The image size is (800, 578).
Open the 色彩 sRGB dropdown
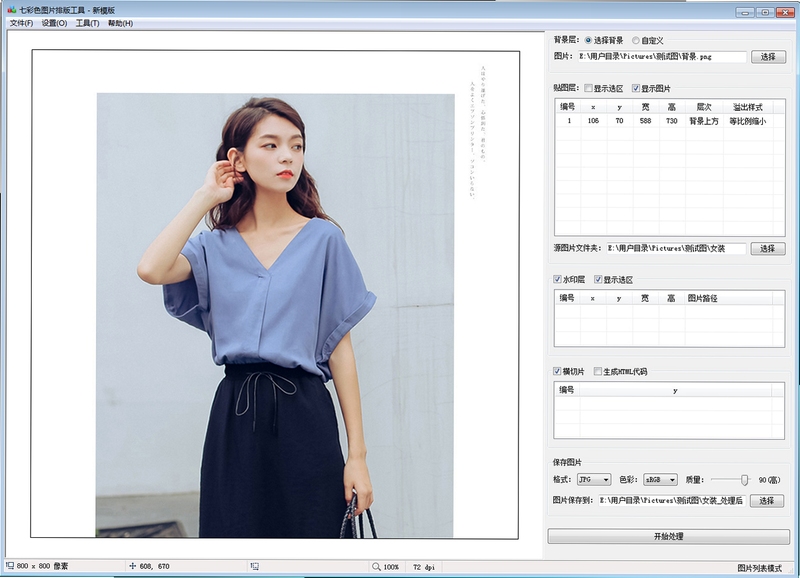click(x=660, y=480)
